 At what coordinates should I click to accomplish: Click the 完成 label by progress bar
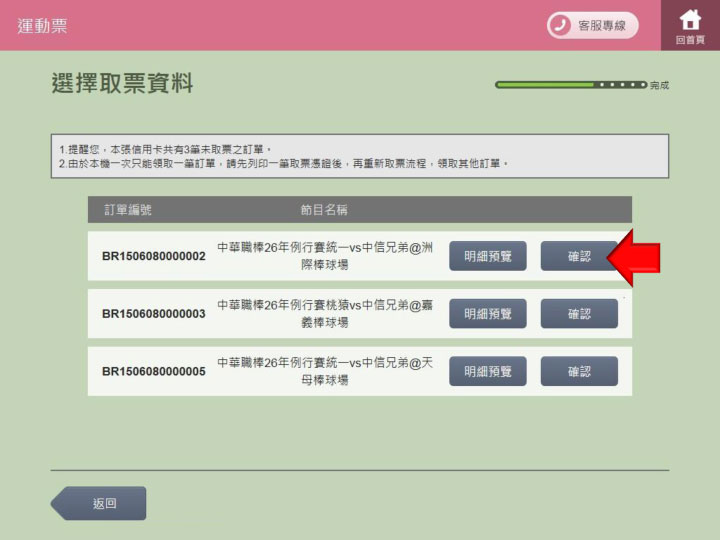[x=659, y=85]
